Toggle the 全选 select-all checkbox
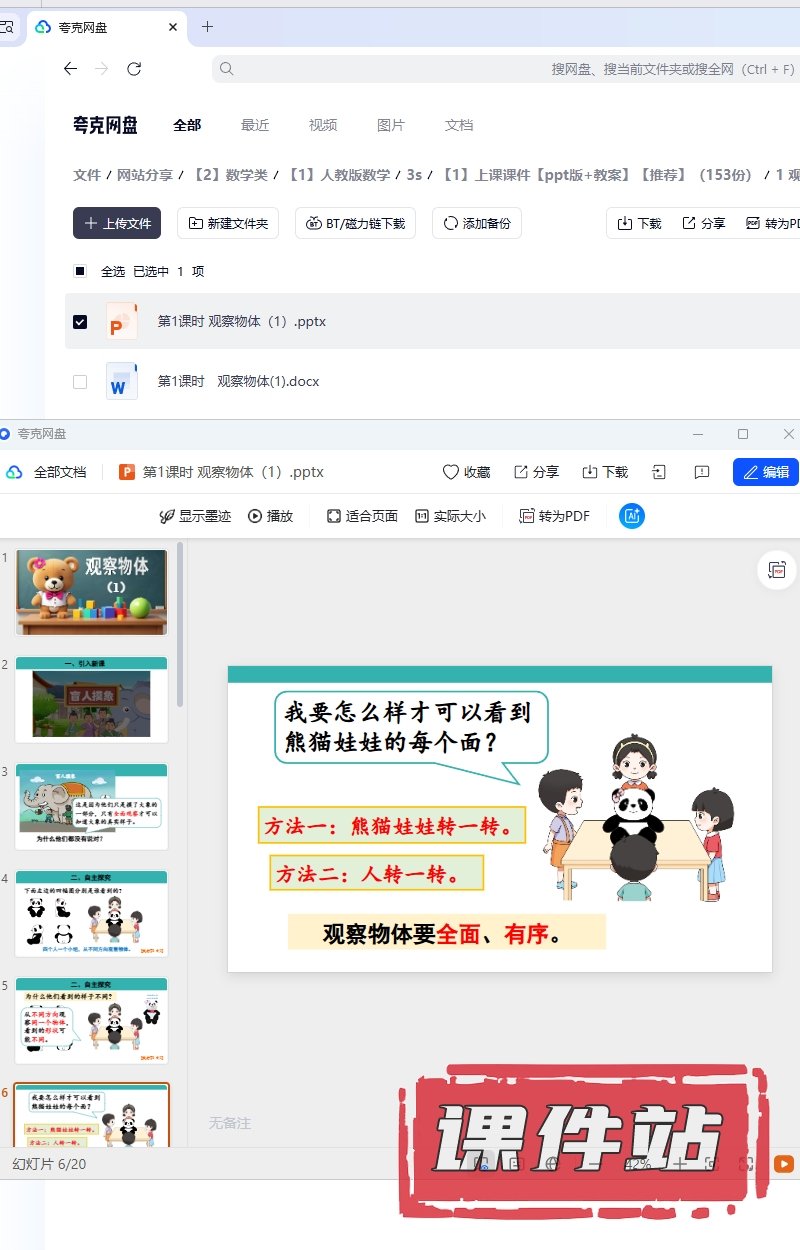Image resolution: width=800 pixels, height=1250 pixels. point(80,271)
